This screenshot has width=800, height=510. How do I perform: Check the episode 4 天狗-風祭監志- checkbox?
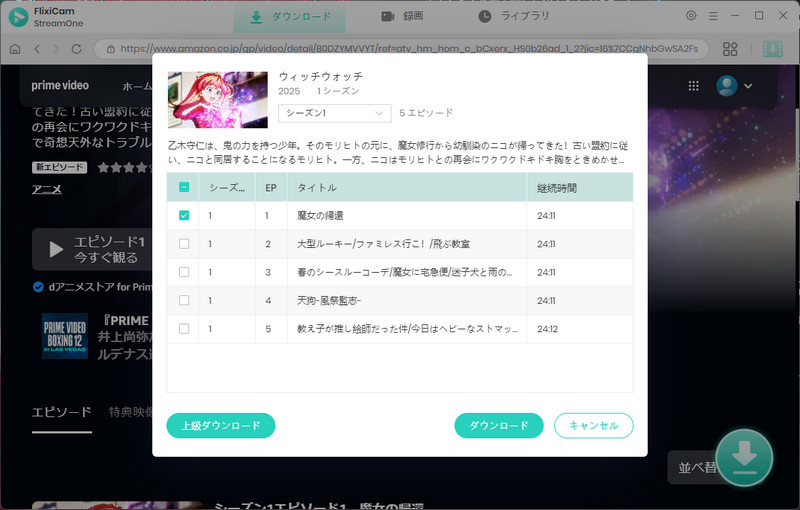click(184, 300)
